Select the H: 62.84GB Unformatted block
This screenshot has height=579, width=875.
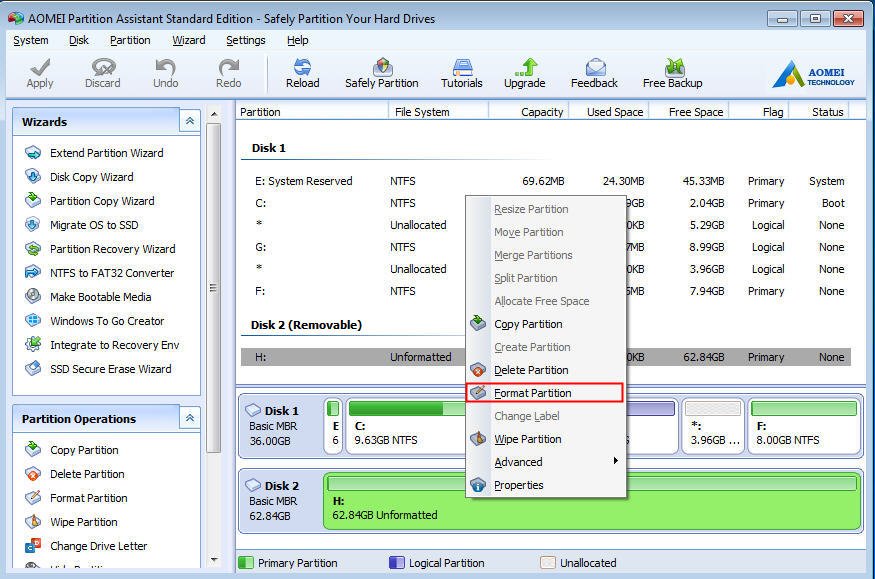point(592,500)
